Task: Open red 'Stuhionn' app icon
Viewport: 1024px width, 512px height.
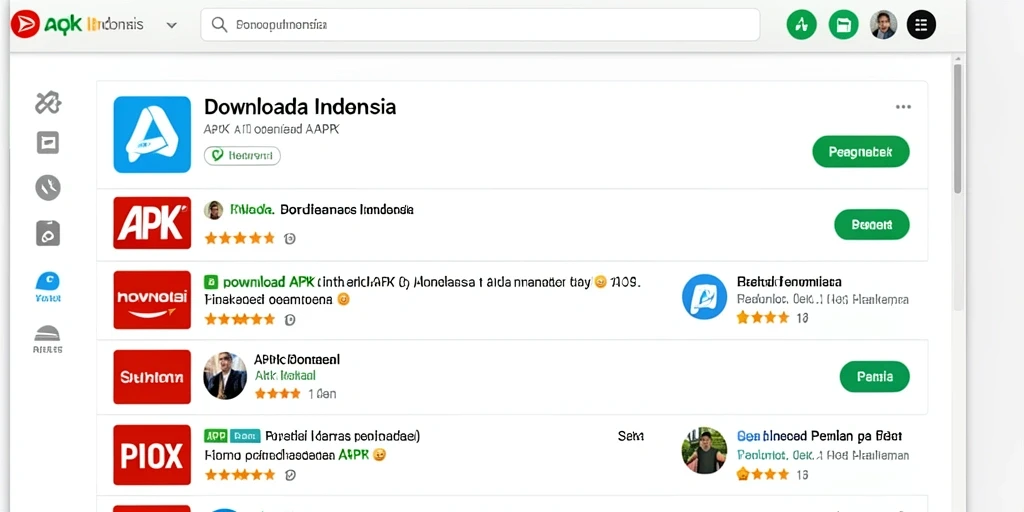Action: [x=152, y=377]
